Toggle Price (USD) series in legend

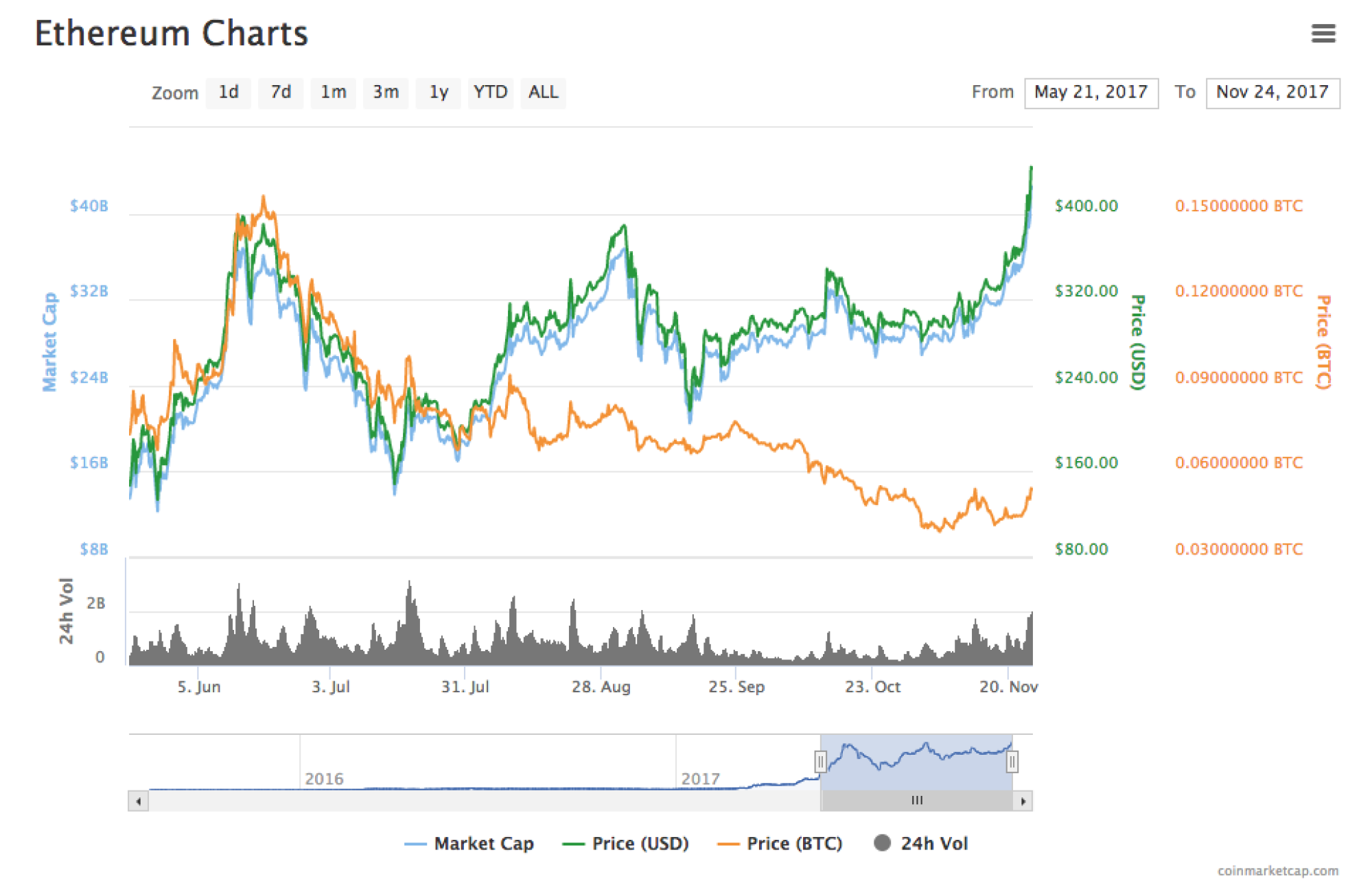tap(625, 843)
